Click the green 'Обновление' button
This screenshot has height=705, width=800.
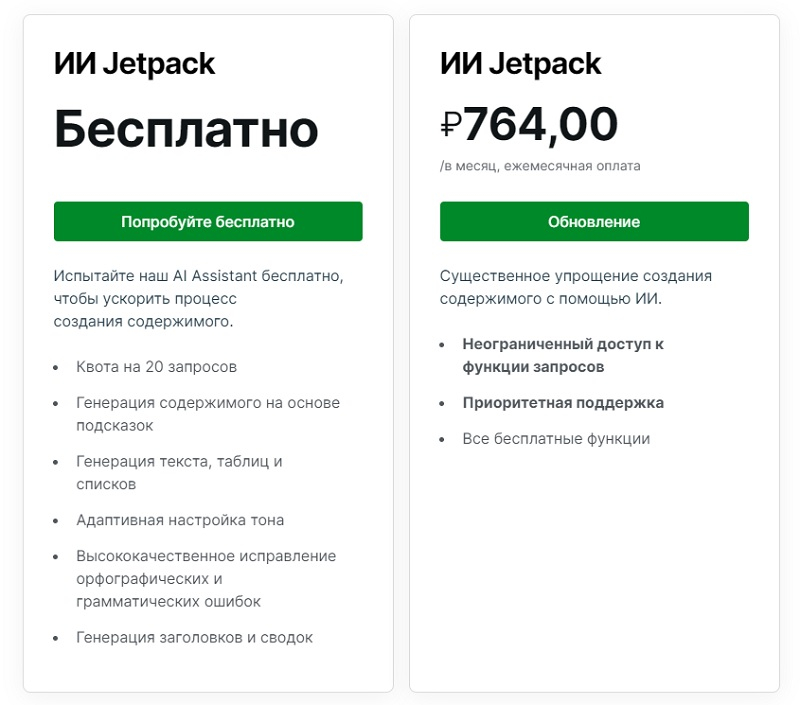(x=594, y=222)
